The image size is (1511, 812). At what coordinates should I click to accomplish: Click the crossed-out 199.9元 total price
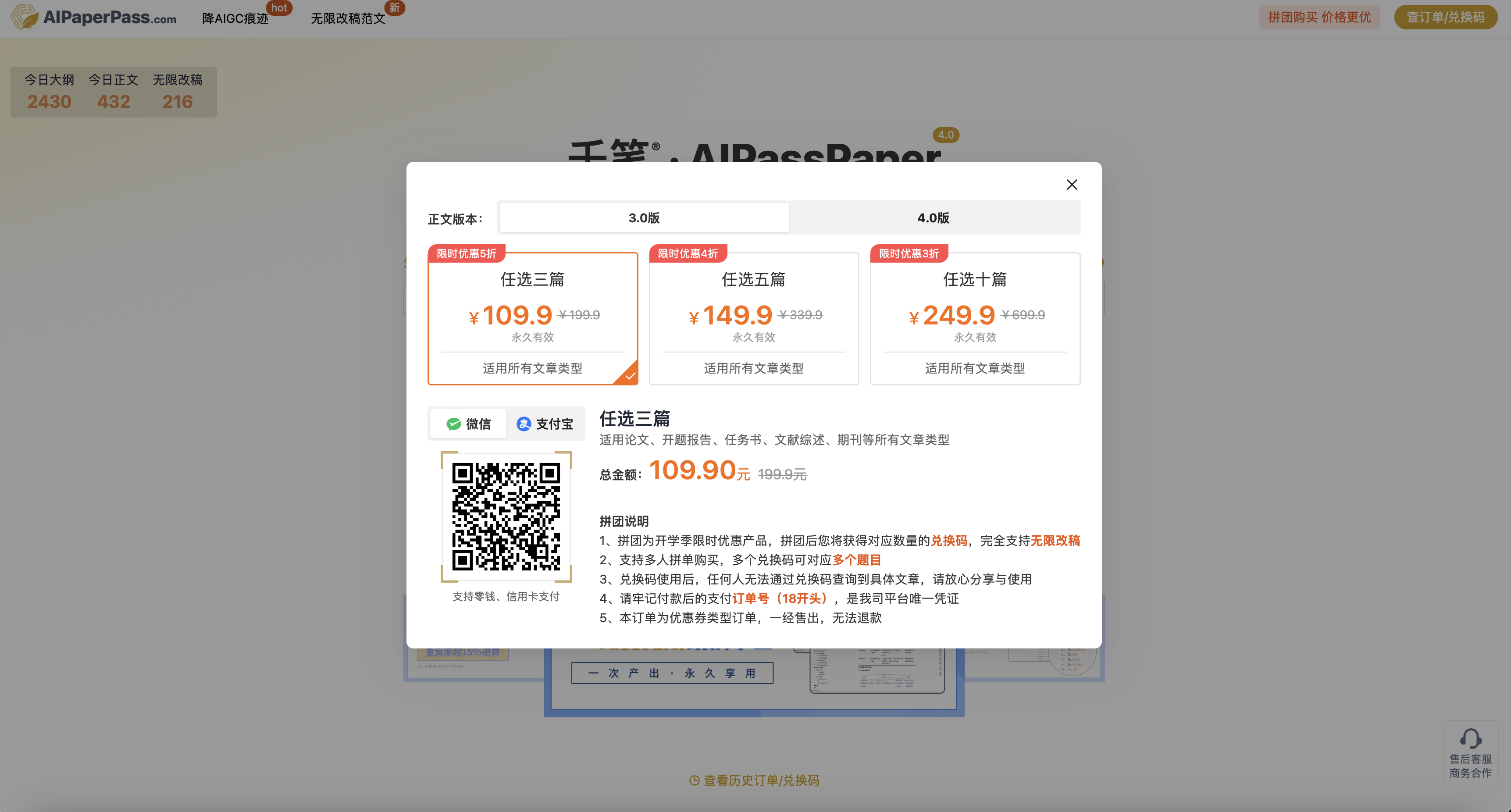(x=782, y=474)
